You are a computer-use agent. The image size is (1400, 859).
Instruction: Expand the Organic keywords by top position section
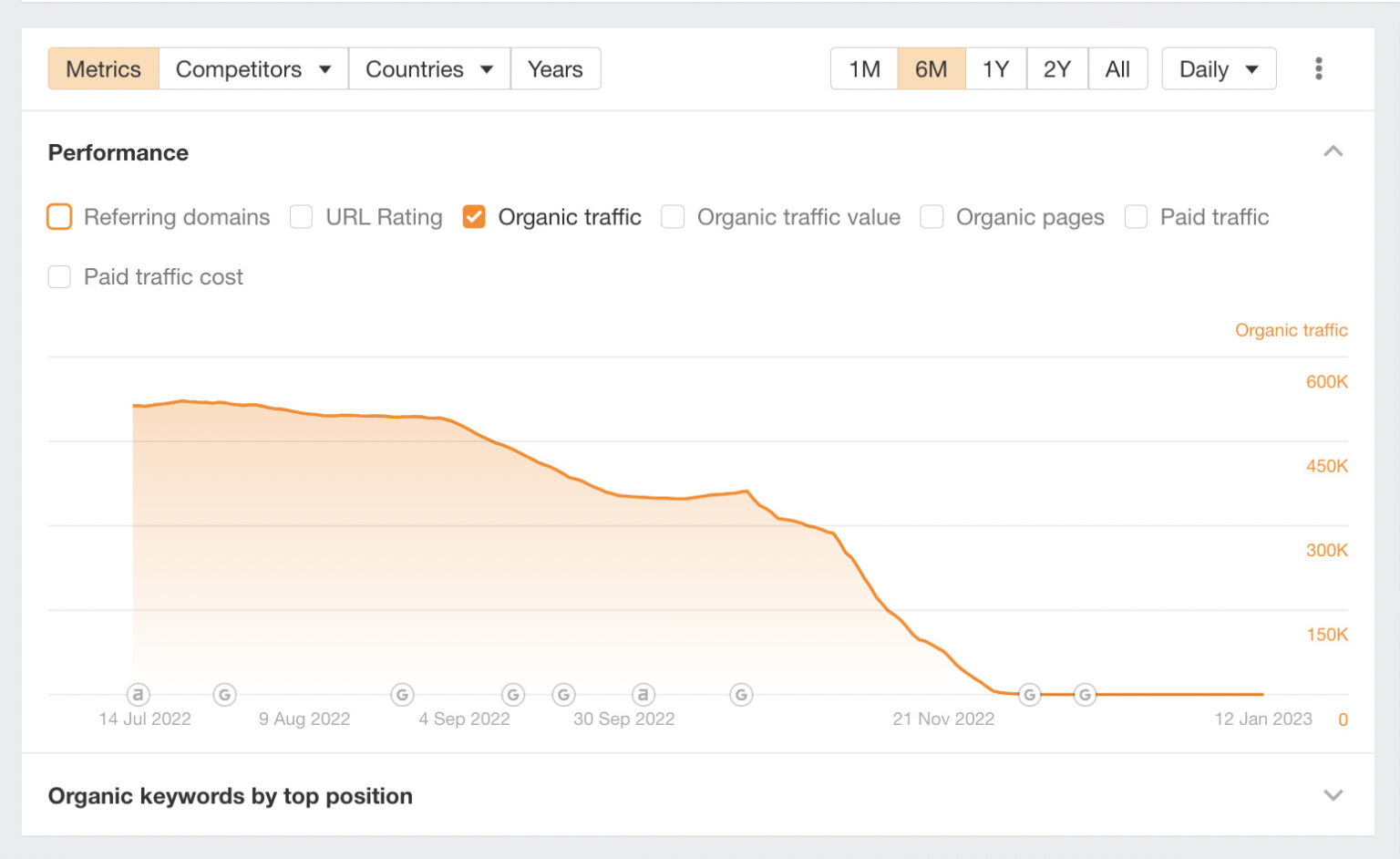click(x=1333, y=795)
